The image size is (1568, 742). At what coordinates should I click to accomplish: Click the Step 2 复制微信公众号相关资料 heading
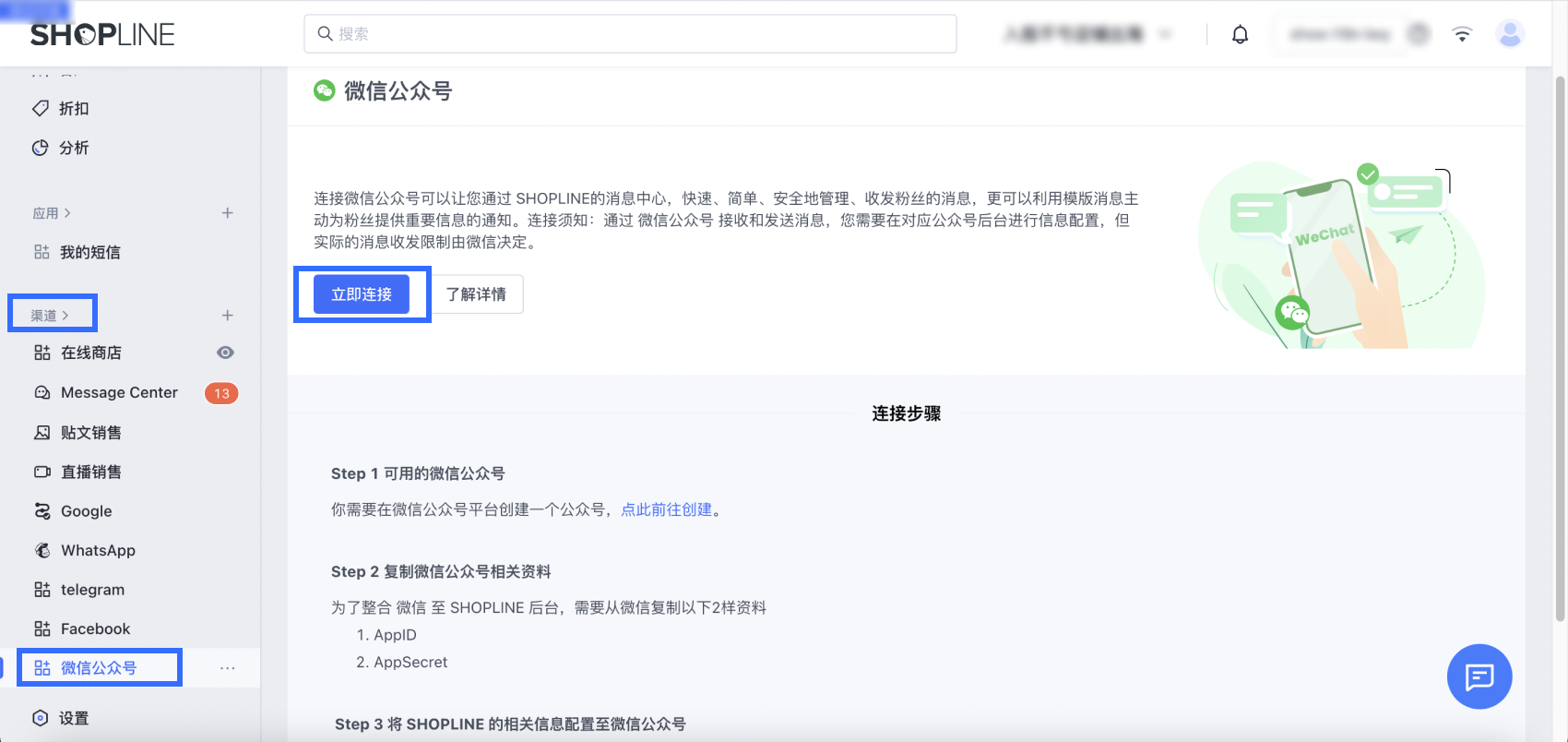pos(441,571)
